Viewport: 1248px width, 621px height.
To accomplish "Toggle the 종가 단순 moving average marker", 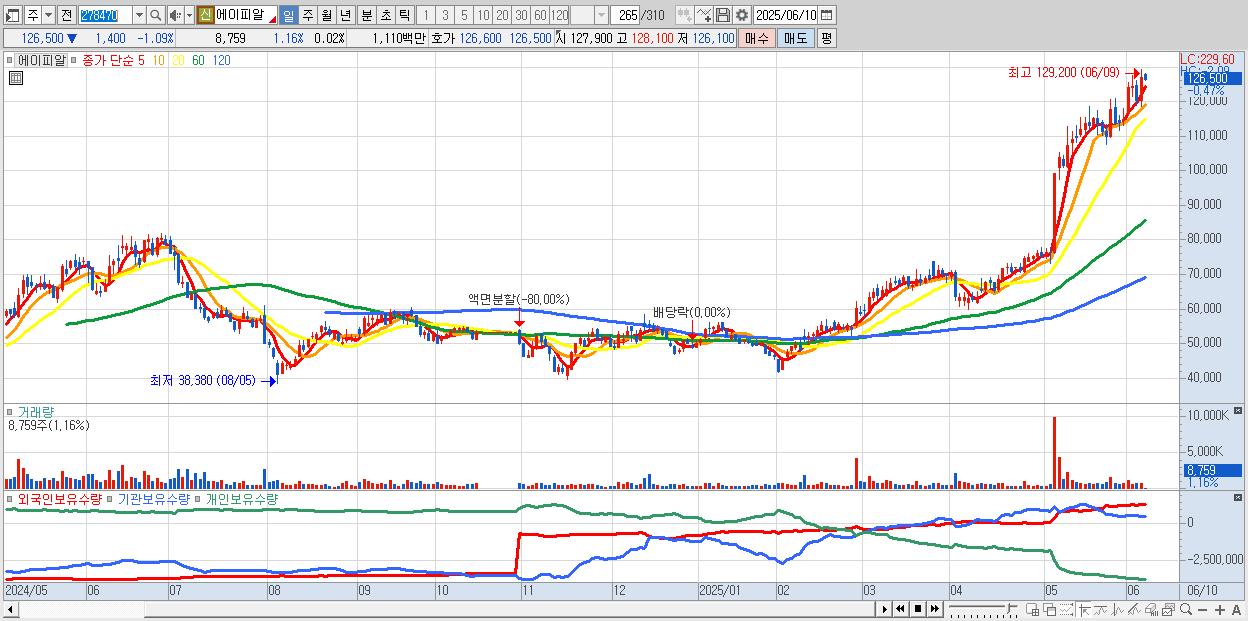I will point(75,60).
